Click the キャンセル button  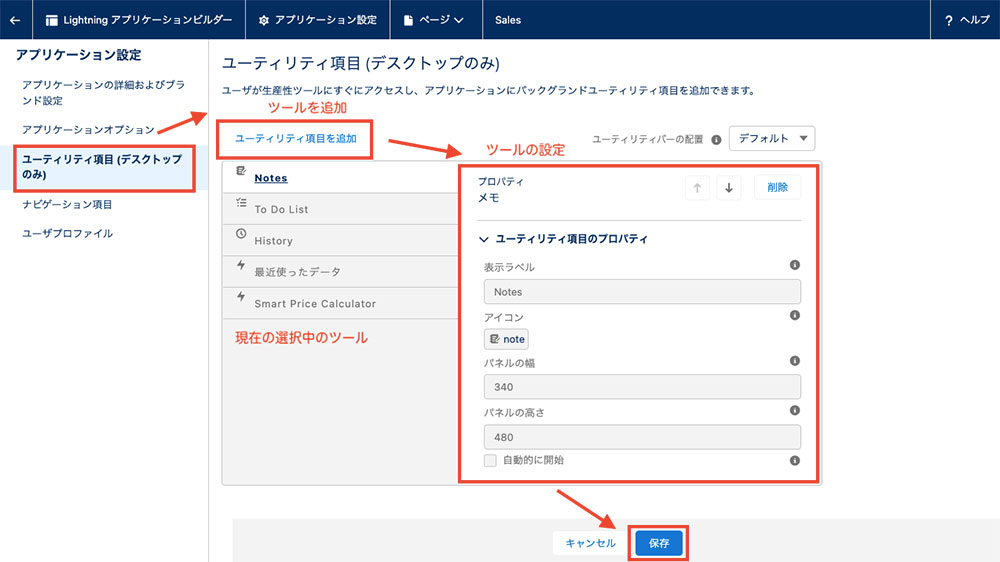tap(591, 544)
